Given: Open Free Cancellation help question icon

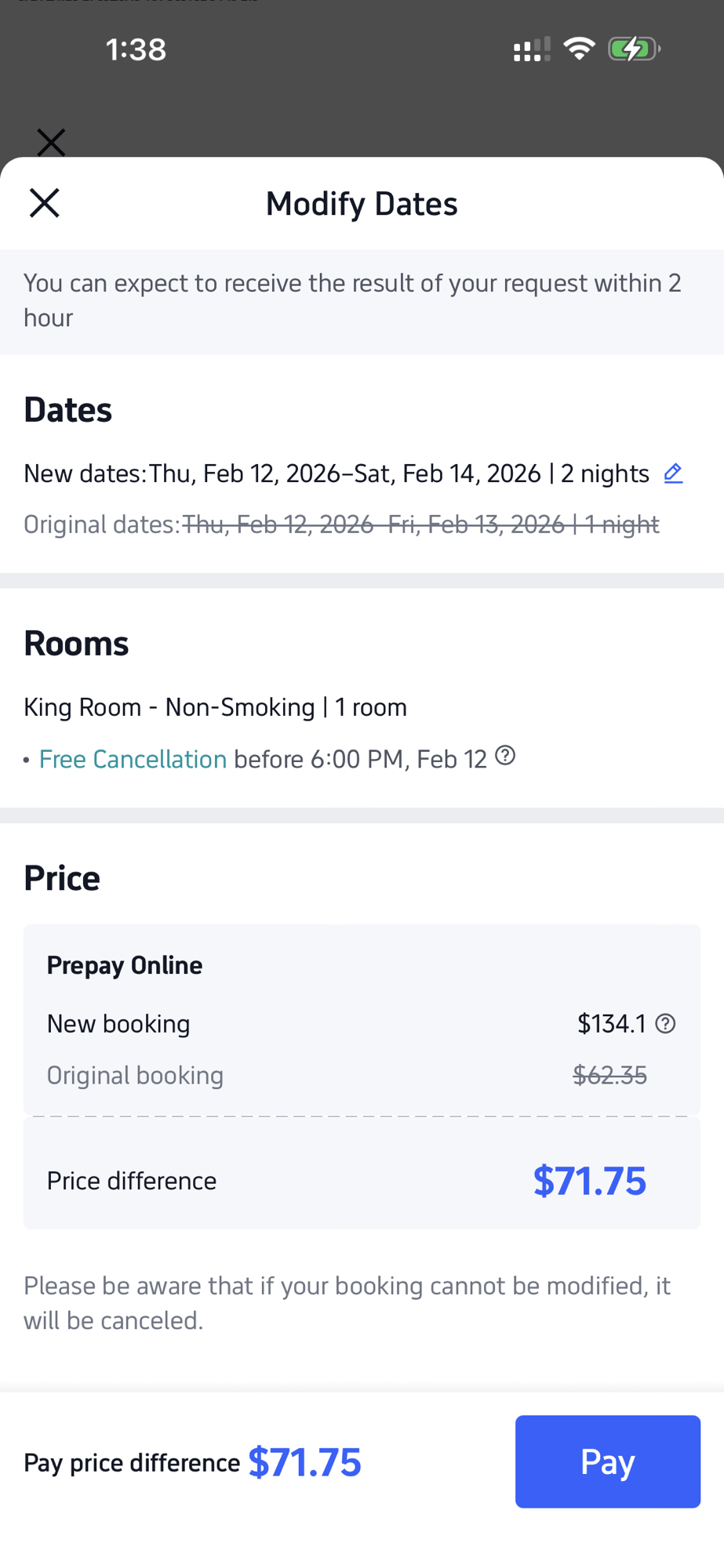Looking at the screenshot, I should [506, 756].
